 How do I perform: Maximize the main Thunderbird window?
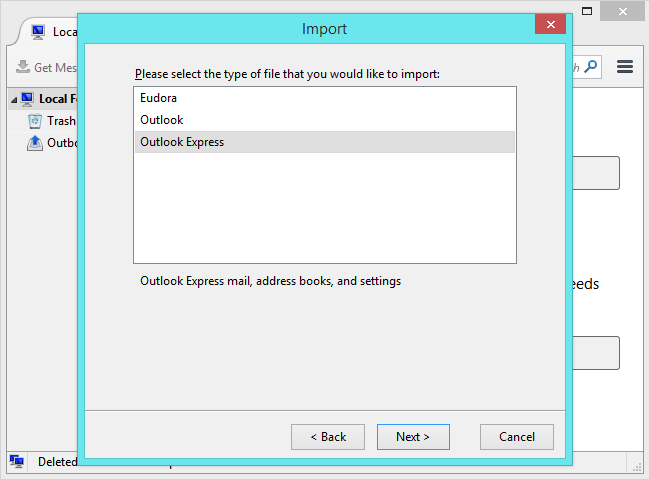[x=587, y=11]
